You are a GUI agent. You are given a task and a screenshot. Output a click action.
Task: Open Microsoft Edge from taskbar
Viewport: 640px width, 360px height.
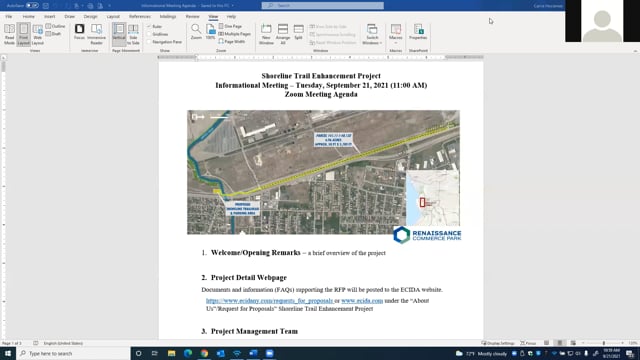(x=188, y=353)
